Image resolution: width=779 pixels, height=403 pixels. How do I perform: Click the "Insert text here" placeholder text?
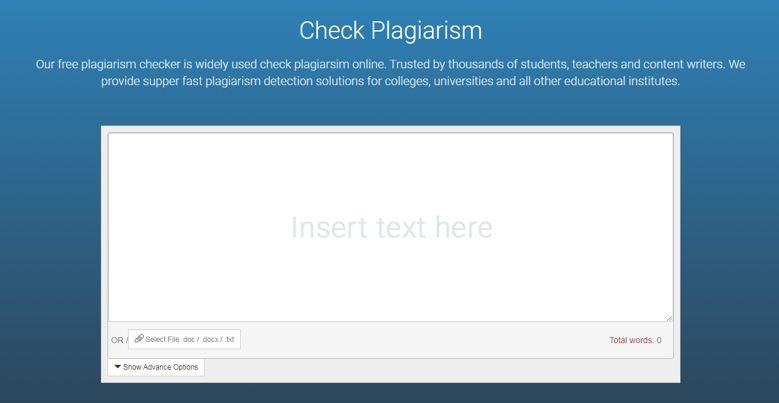coord(391,227)
